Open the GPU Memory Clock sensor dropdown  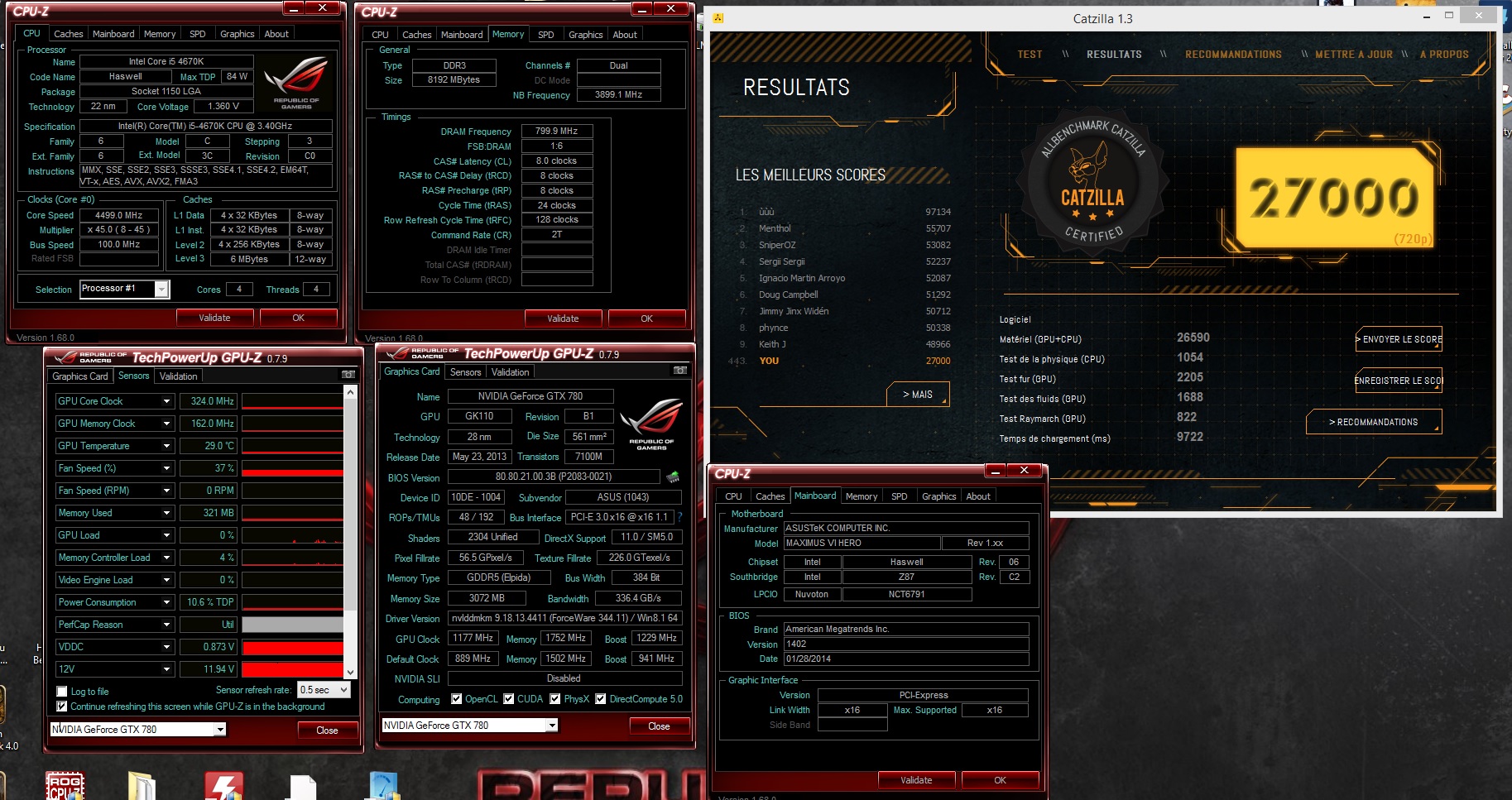click(x=166, y=424)
